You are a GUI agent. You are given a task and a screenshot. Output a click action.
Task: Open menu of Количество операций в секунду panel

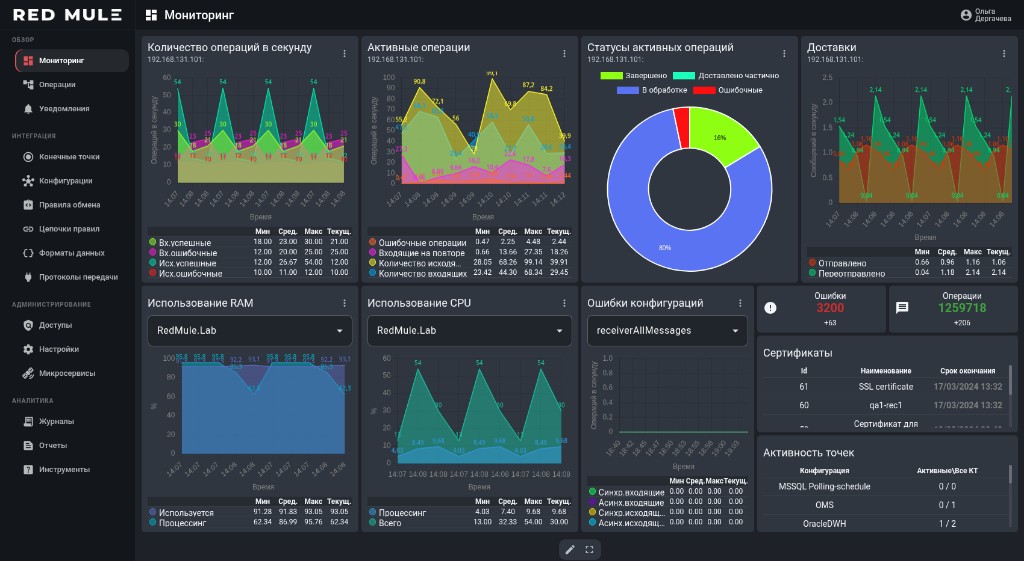[x=345, y=54]
